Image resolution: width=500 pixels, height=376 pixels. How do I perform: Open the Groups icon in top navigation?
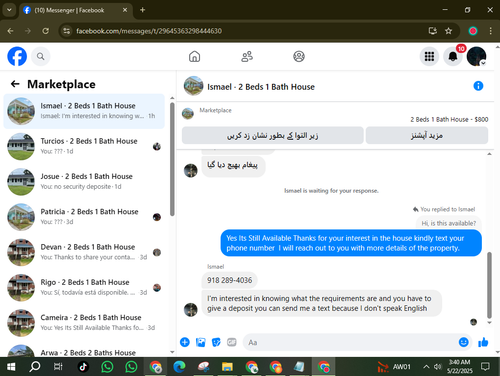pyautogui.click(x=299, y=56)
